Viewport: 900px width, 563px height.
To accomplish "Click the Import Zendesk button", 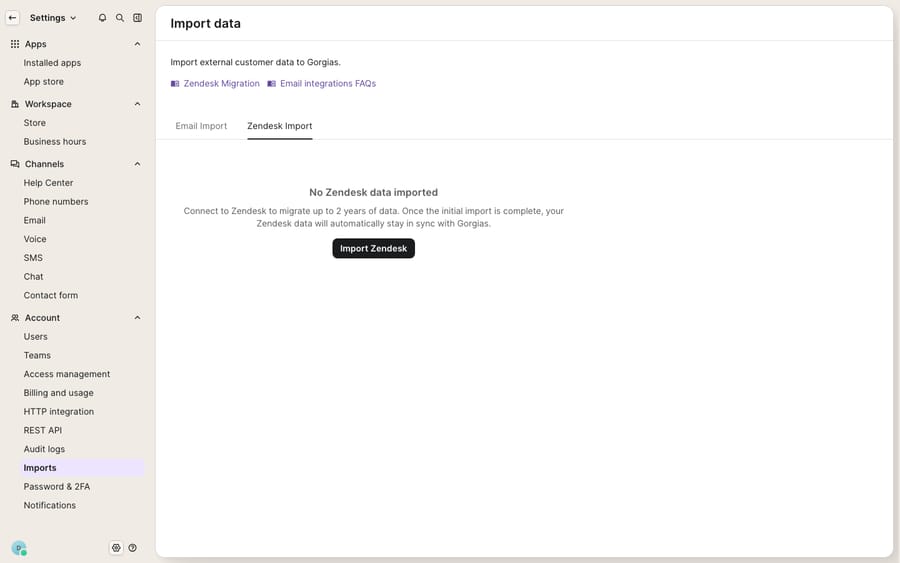I will pos(374,249).
